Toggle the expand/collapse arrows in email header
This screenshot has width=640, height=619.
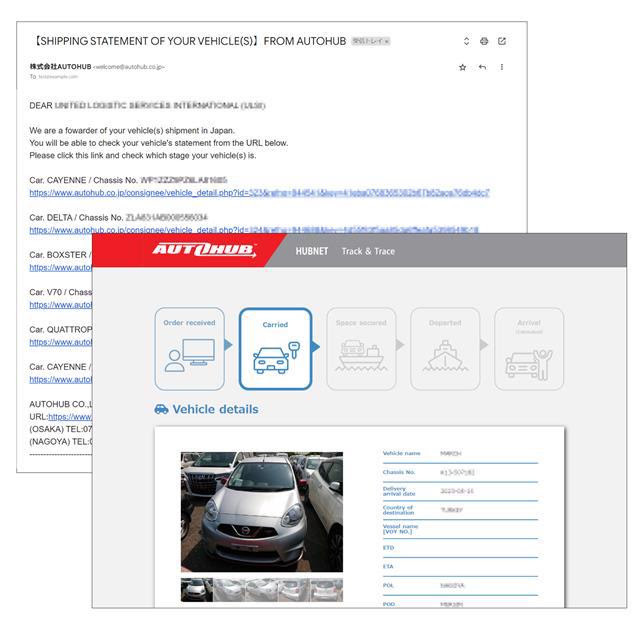[x=467, y=41]
